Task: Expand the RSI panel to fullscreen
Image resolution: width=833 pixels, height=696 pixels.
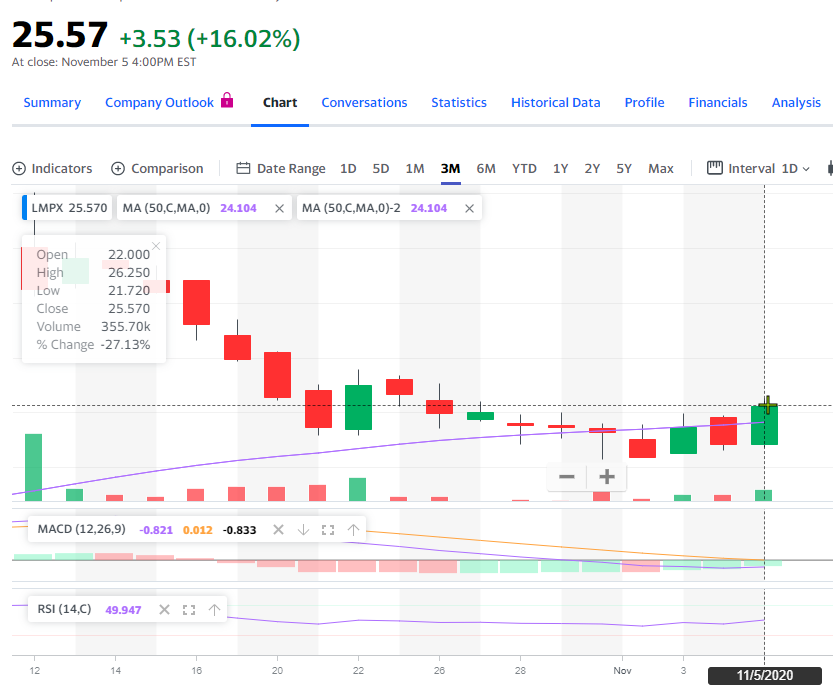Action: 189,608
